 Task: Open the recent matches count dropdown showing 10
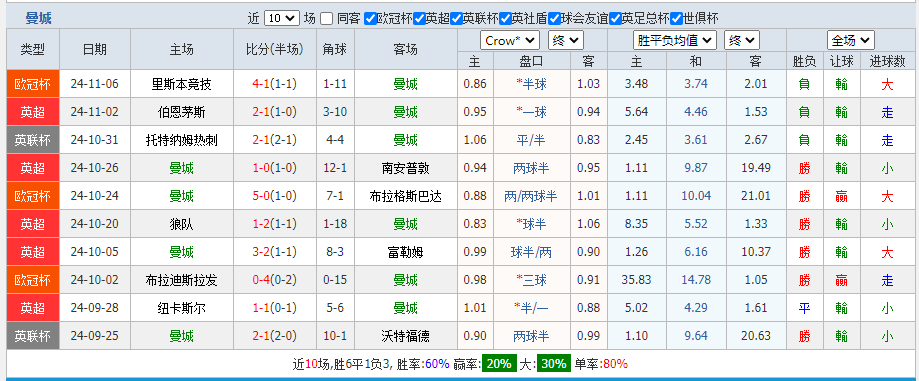(281, 18)
